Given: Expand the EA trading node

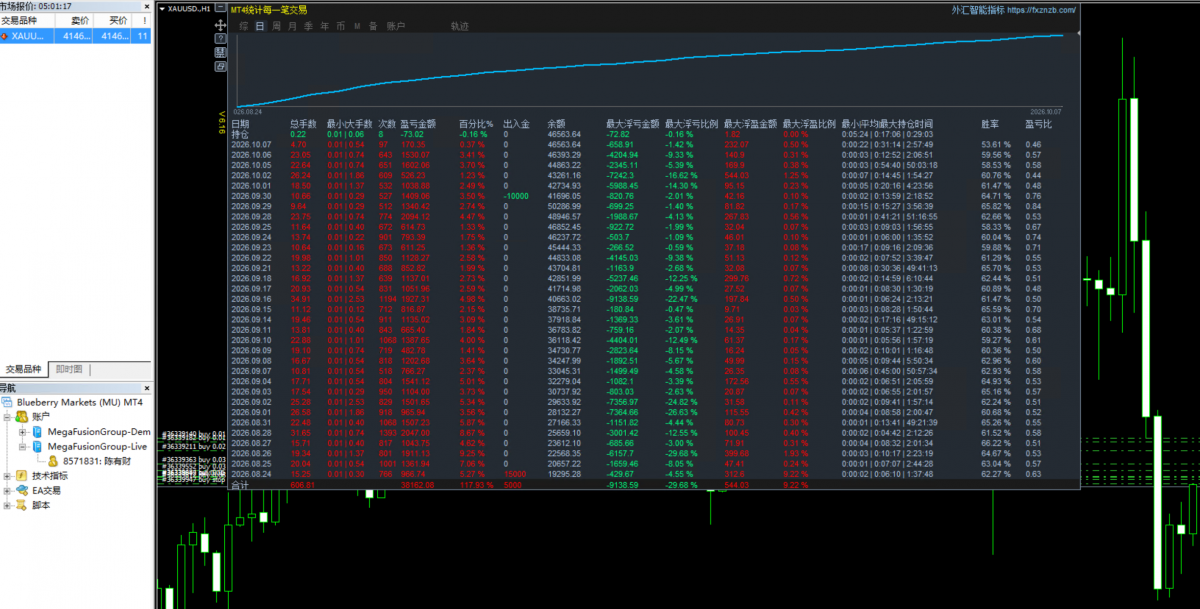Looking at the screenshot, I should pyautogui.click(x=8, y=491).
